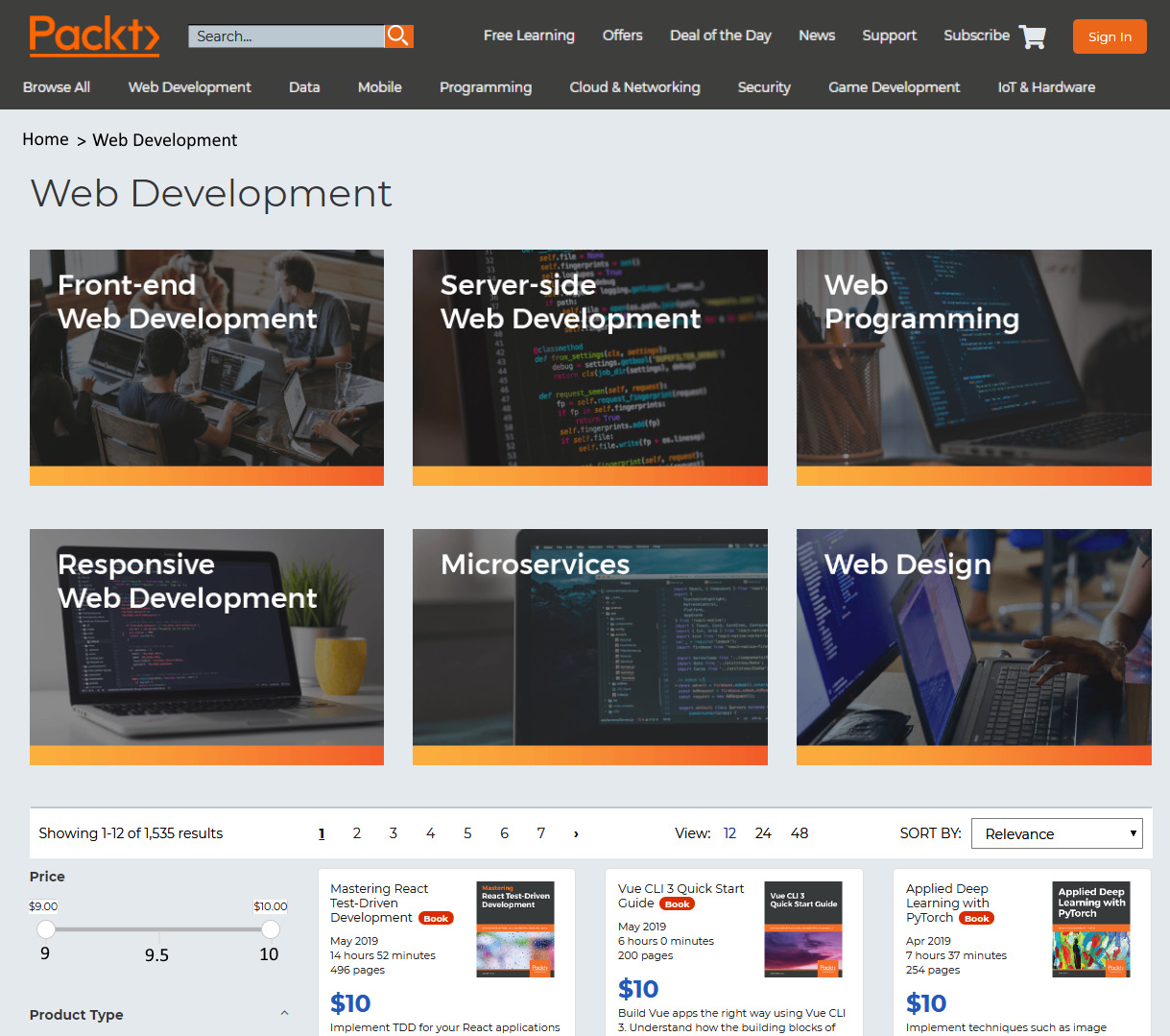Screen dimensions: 1170x1036
Task: Go to results page 2
Action: click(x=357, y=833)
